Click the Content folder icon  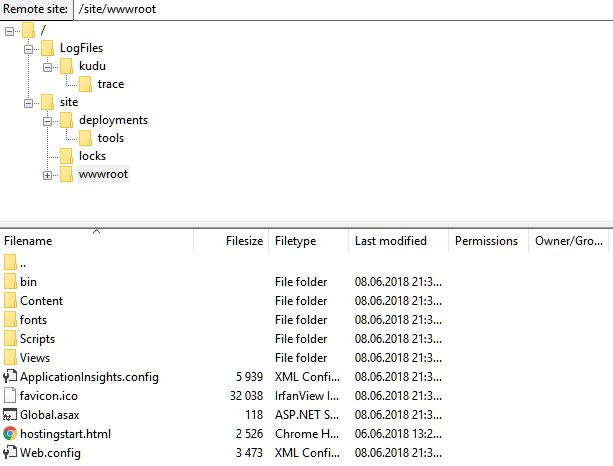coord(10,300)
